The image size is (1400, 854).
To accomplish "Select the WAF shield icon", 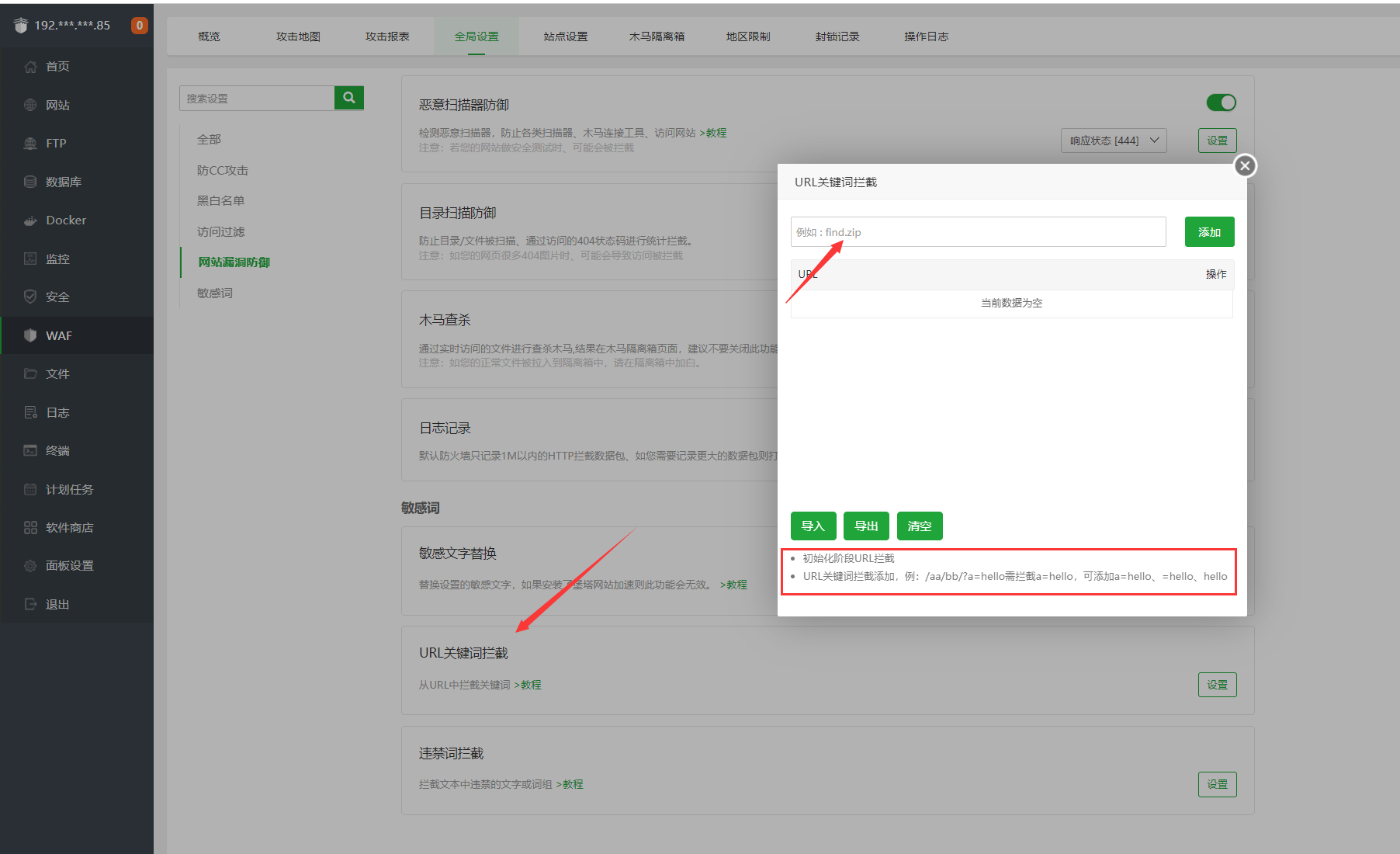I will pos(30,335).
